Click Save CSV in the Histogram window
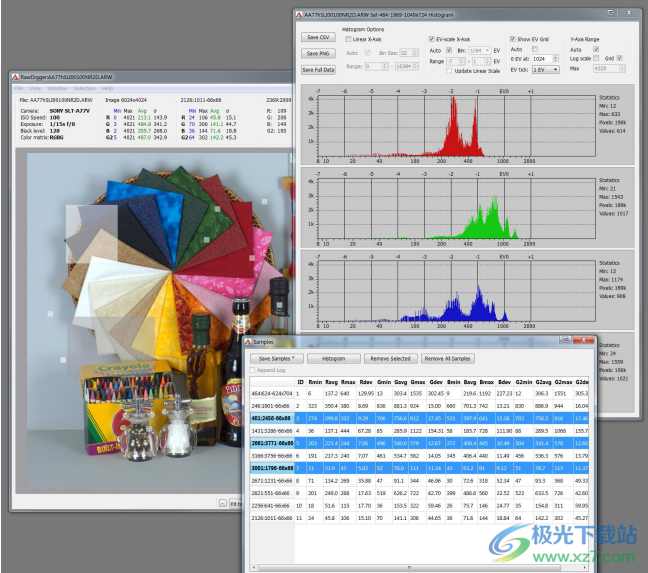The width and height of the screenshot is (648, 573). 318,37
